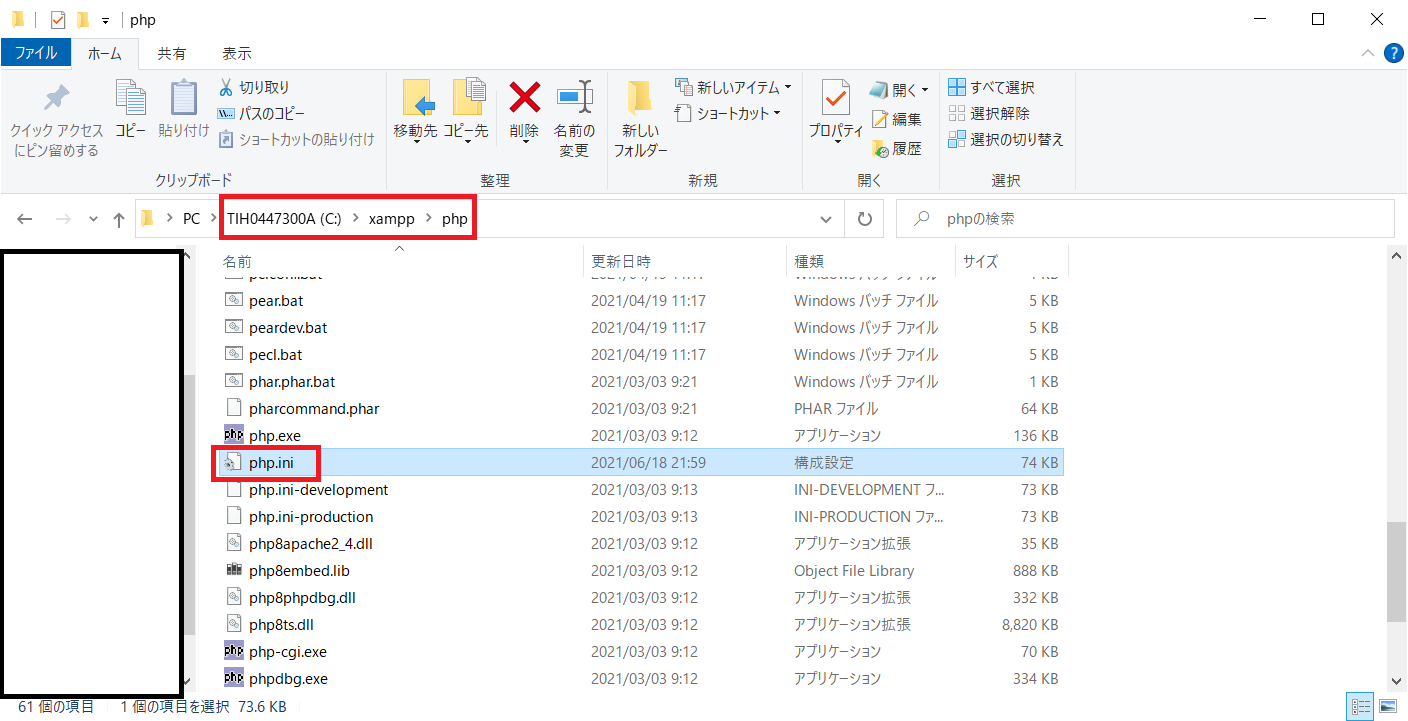This screenshot has width=1408, height=721.
Task: Click the php.exe file icon
Action: 234,435
